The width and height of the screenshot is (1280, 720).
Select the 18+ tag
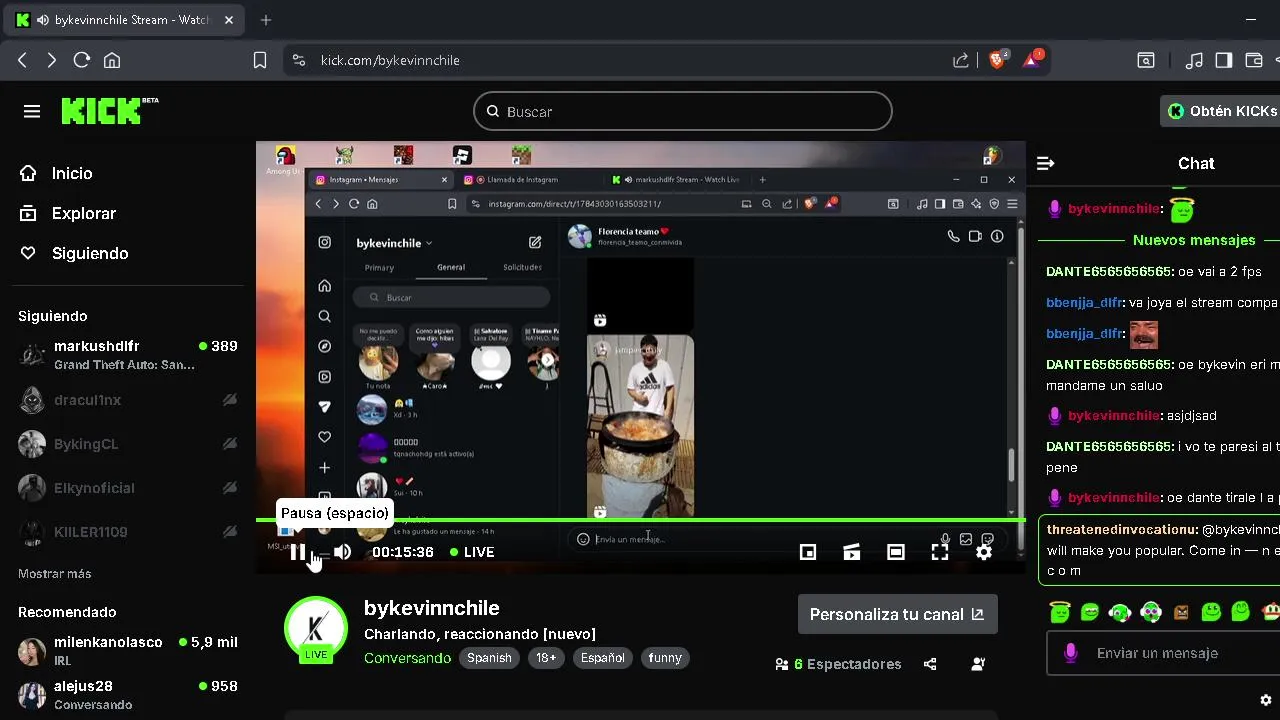click(546, 658)
